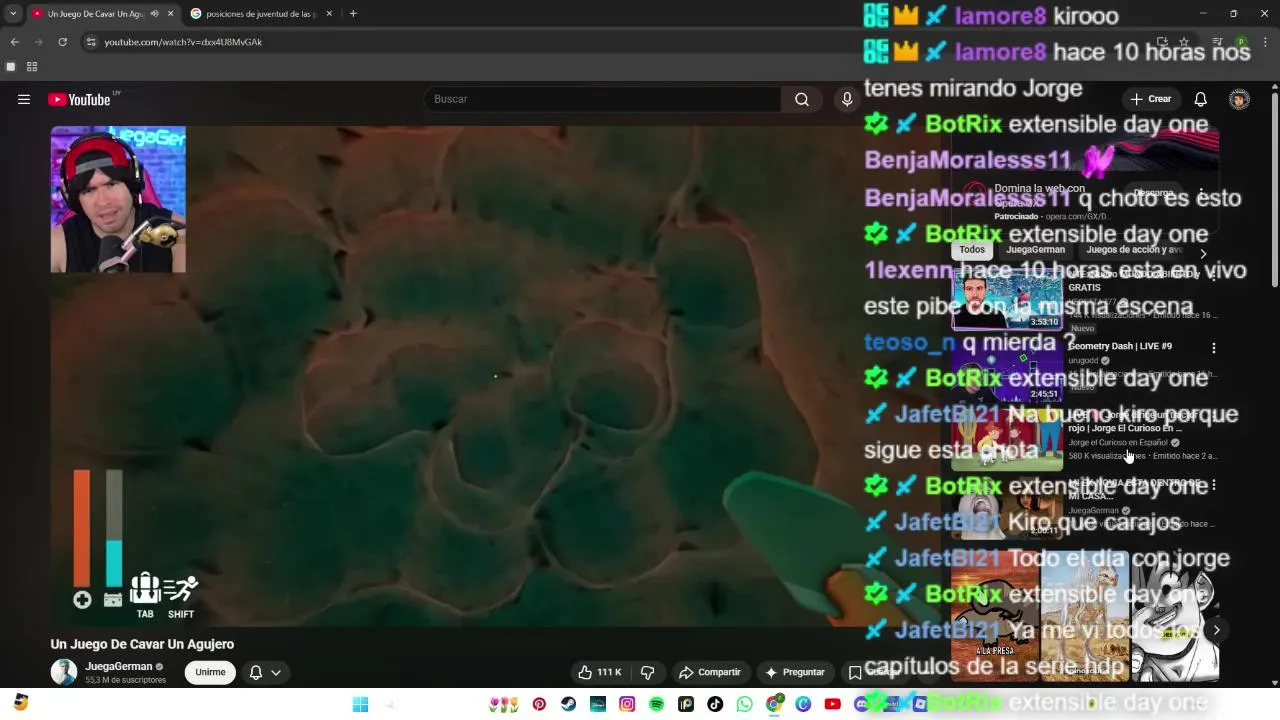
Task: Click the 'Unirme' join button
Action: coord(210,672)
